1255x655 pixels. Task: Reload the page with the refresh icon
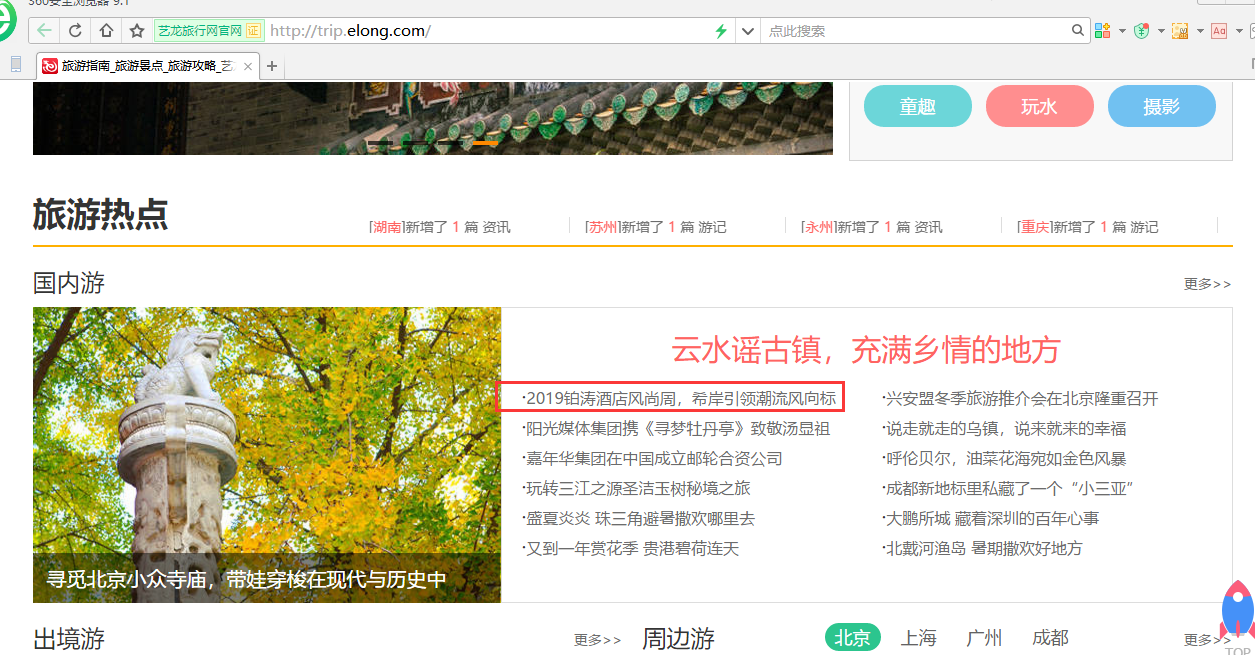click(75, 31)
